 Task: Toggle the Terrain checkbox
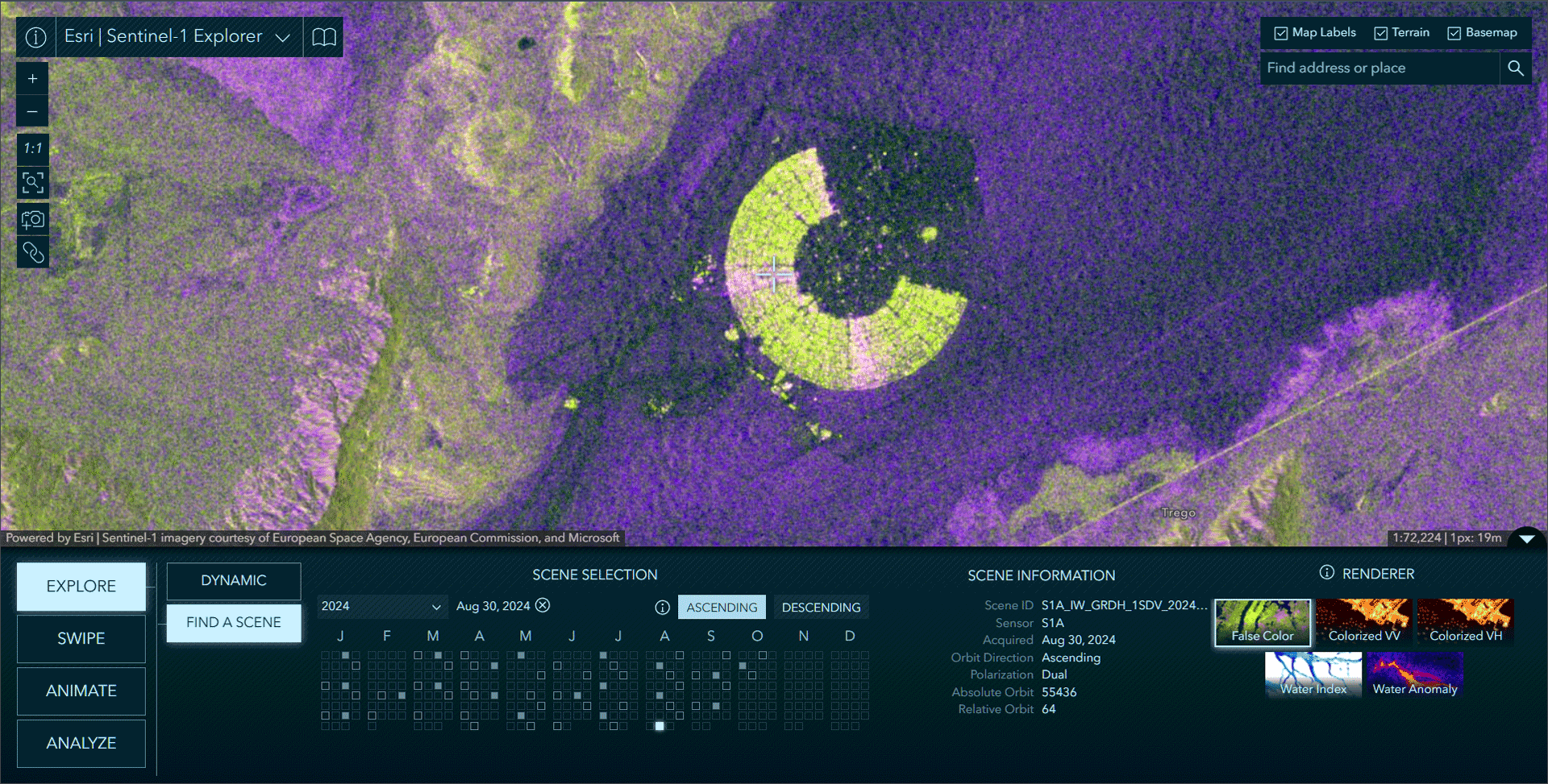(x=1380, y=33)
